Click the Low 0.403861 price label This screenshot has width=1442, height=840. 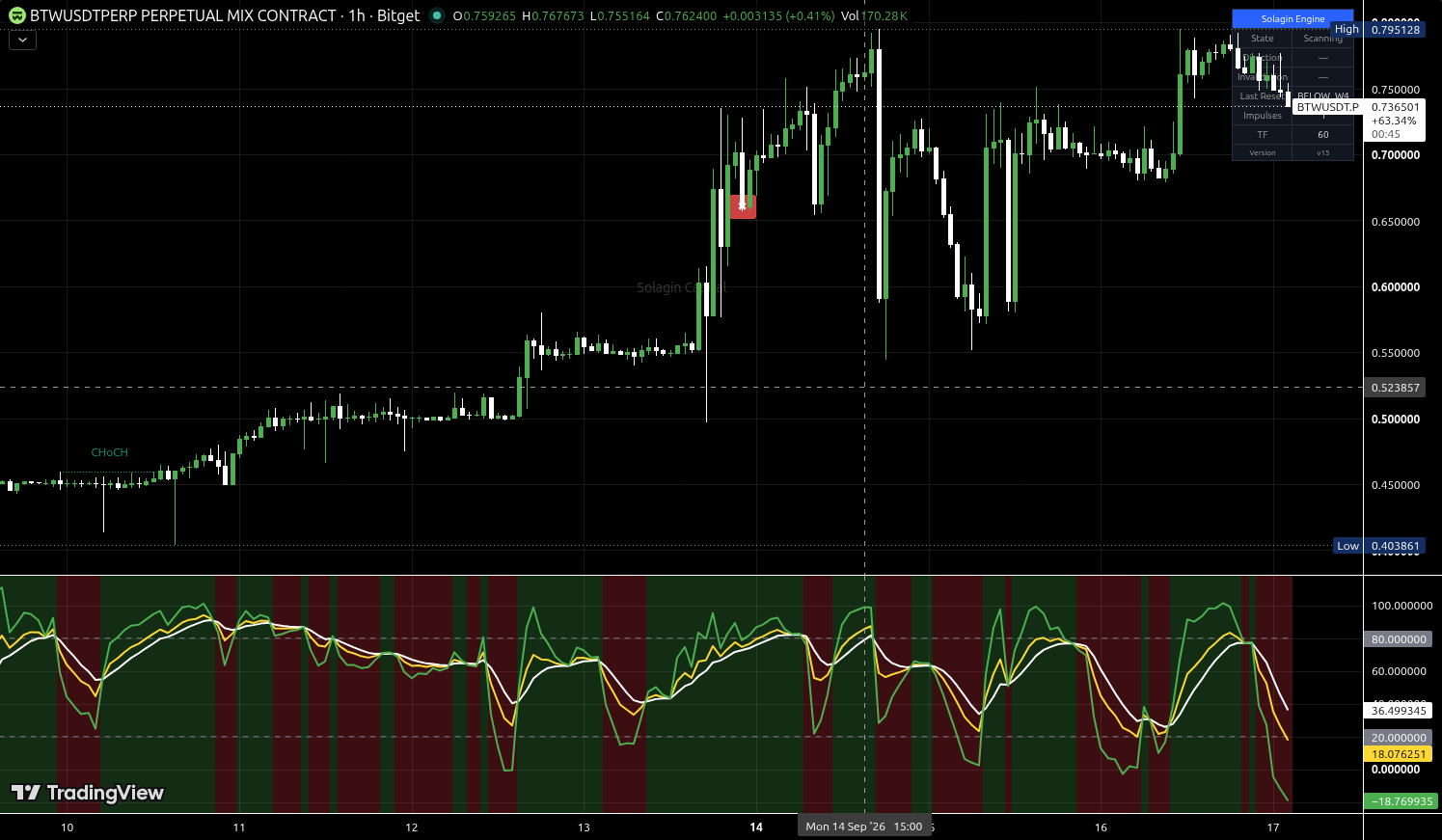(1378, 546)
